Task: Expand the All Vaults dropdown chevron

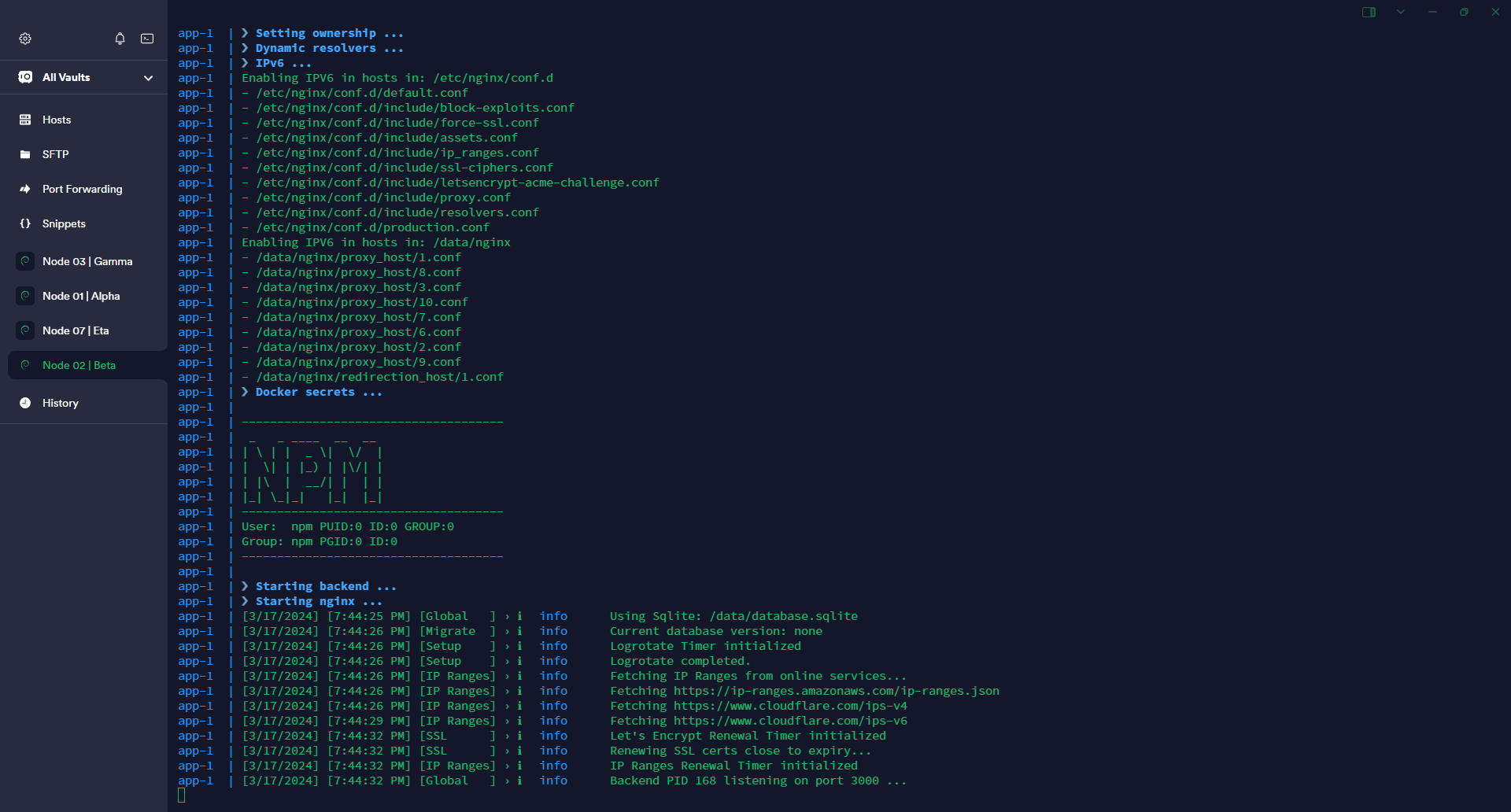Action: pyautogui.click(x=148, y=78)
